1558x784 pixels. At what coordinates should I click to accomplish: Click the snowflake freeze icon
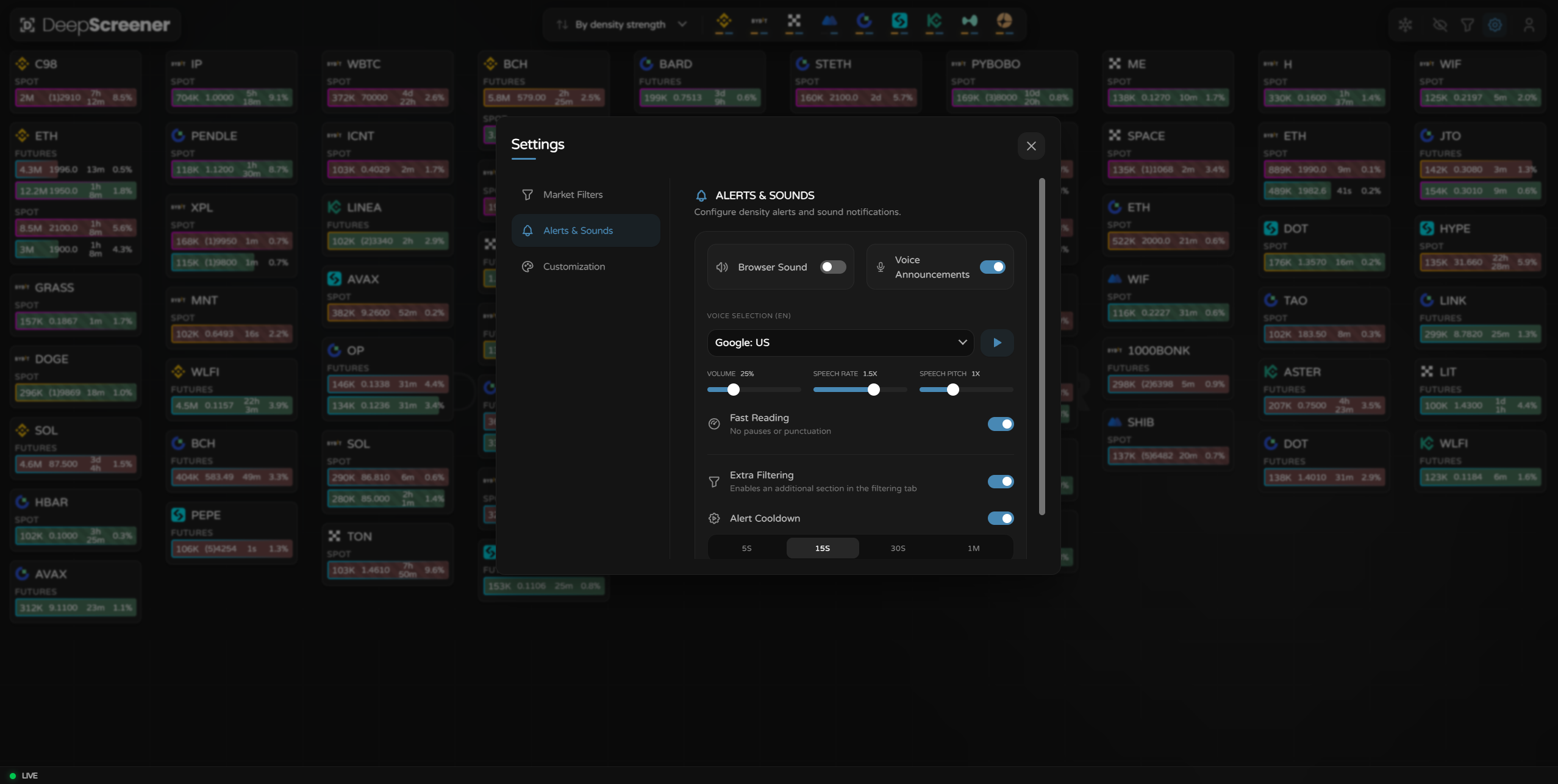[x=1406, y=24]
